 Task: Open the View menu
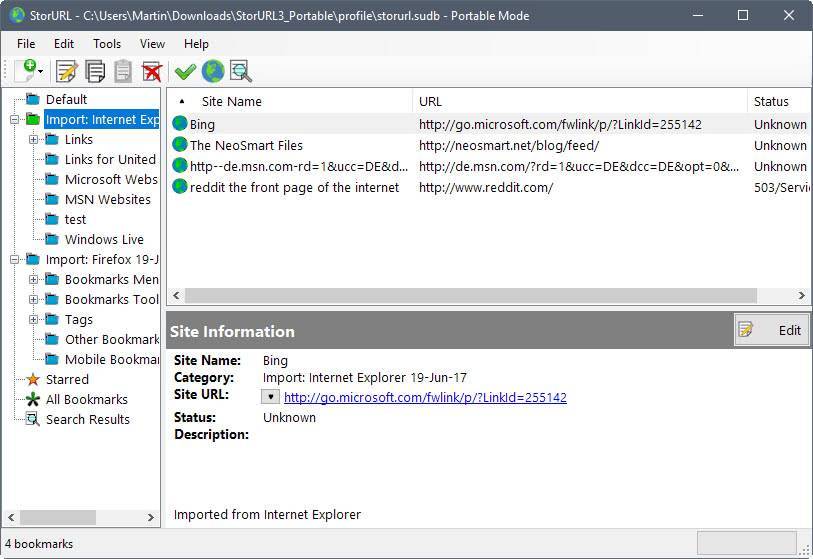click(152, 44)
